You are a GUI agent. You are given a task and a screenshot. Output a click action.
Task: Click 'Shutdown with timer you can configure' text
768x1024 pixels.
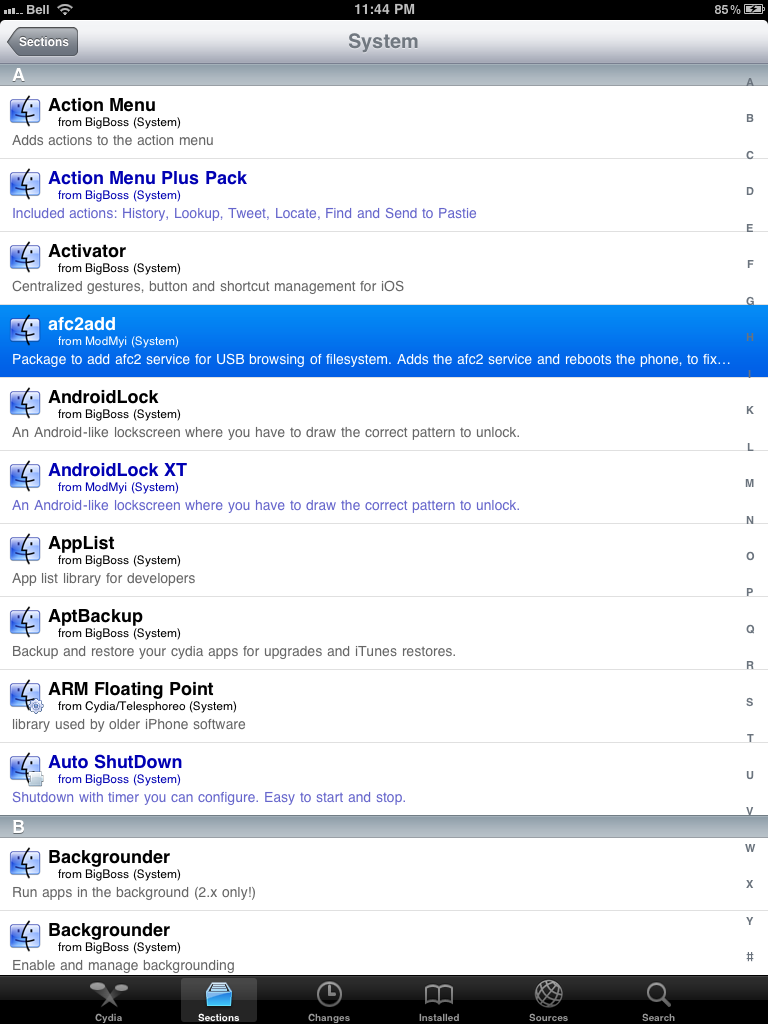(209, 798)
